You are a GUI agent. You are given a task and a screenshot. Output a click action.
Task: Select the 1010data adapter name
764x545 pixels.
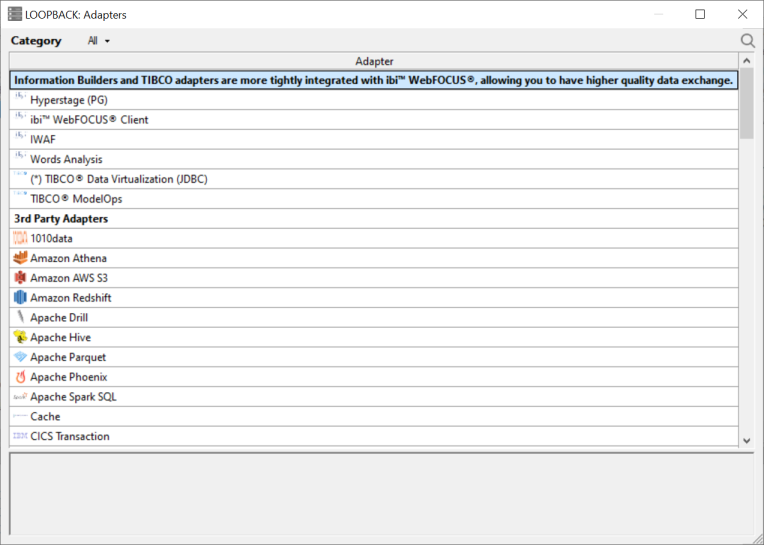tap(51, 239)
